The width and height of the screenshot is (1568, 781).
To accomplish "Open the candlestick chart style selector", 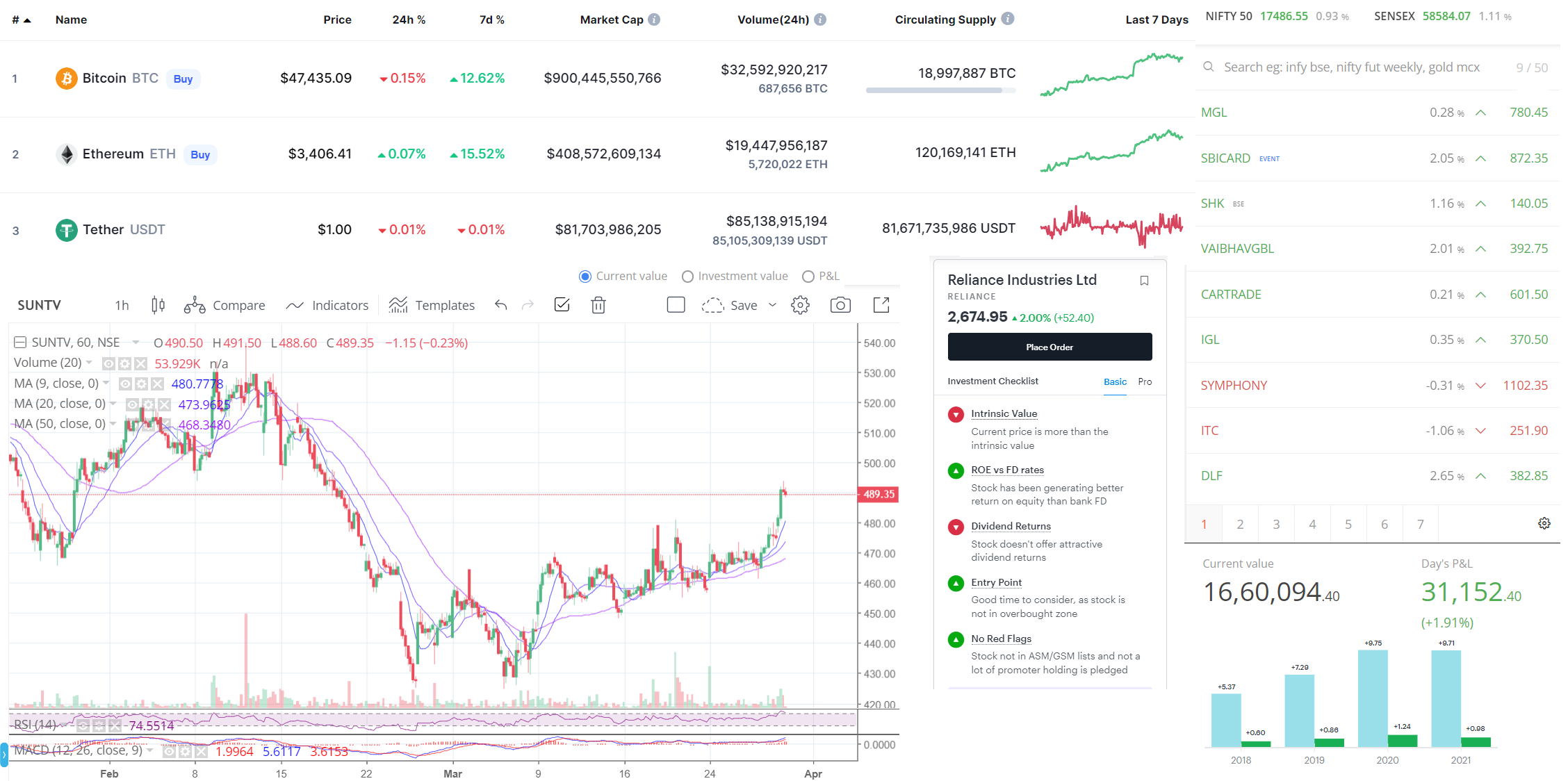I will tap(158, 305).
